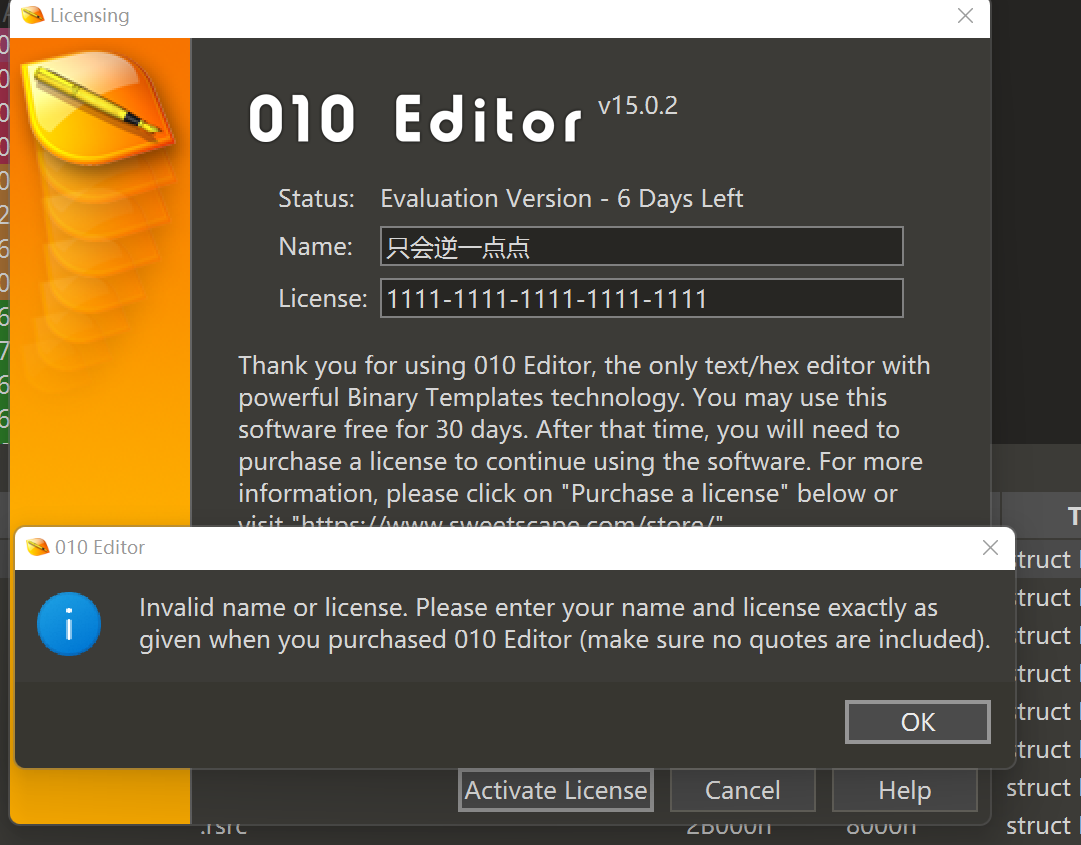Image resolution: width=1081 pixels, height=845 pixels.
Task: Click the Evaluation Version status text
Action: (561, 198)
